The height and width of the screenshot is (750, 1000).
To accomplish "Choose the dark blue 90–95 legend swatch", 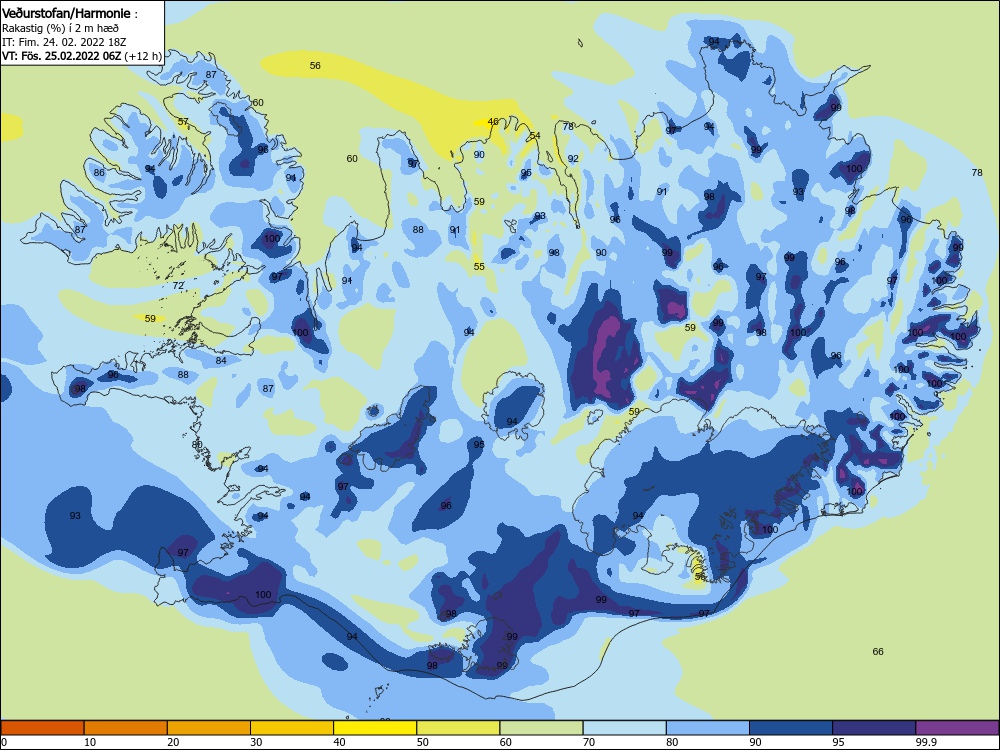I will point(791,728).
